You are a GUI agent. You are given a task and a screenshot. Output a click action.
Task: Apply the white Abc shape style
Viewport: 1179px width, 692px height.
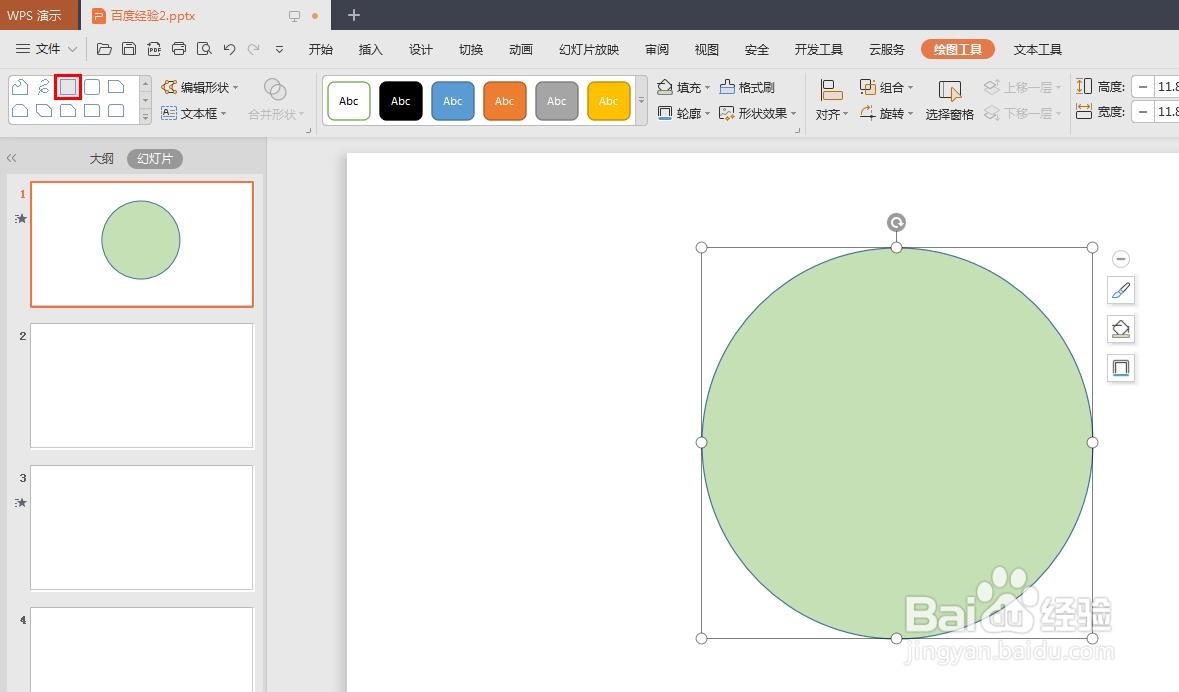[x=349, y=101]
